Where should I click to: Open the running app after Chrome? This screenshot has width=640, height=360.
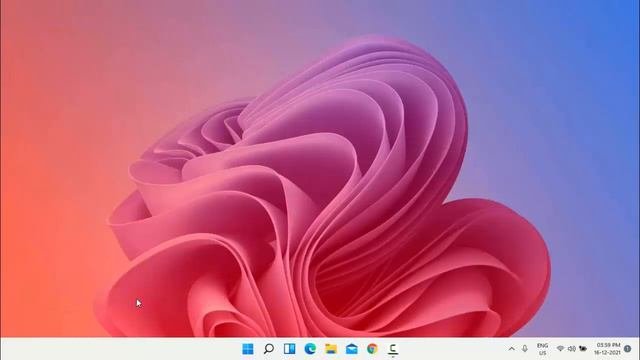pyautogui.click(x=393, y=349)
